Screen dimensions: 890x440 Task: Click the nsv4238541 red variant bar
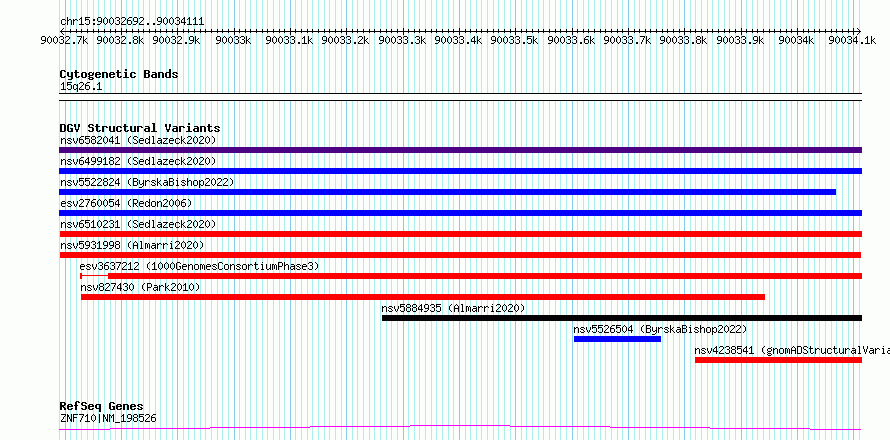point(779,360)
